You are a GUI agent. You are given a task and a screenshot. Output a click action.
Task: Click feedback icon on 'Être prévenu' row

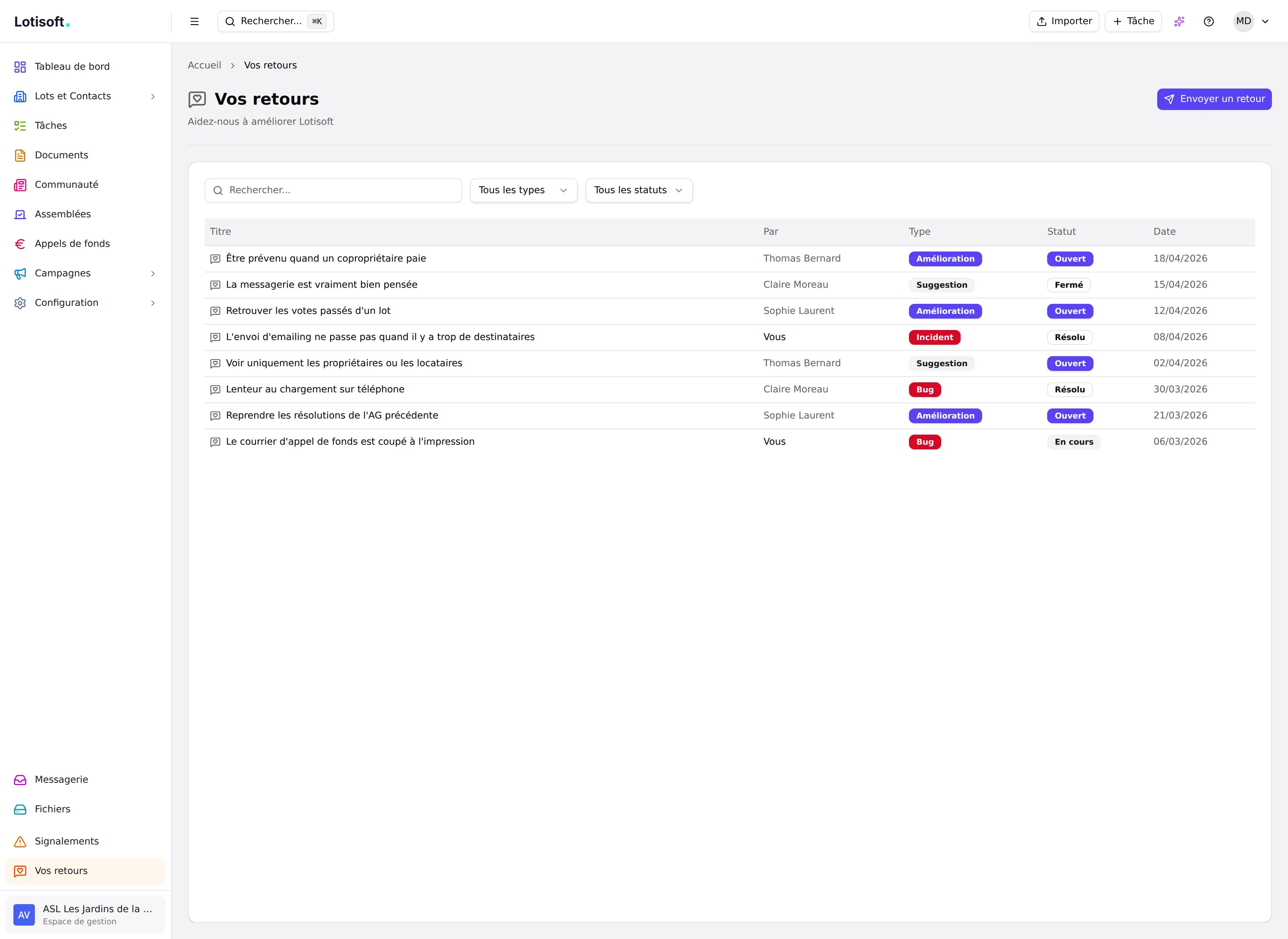[215, 259]
